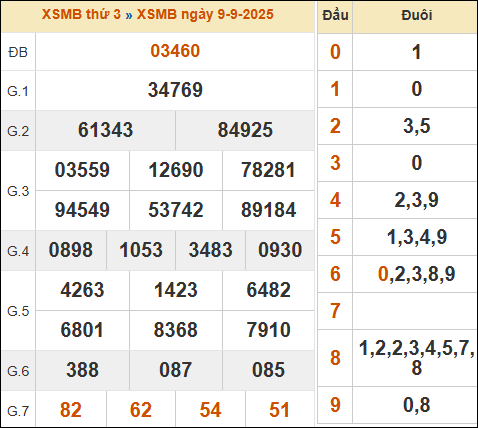The height and width of the screenshot is (428, 478).
Task: Select G.2 number 84925
Action: click(x=245, y=130)
